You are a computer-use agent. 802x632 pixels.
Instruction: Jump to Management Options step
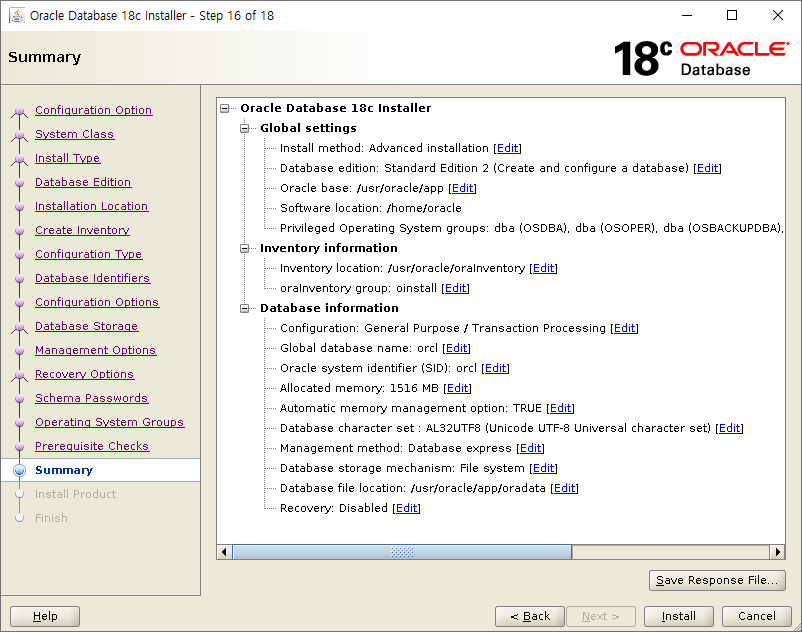click(96, 350)
